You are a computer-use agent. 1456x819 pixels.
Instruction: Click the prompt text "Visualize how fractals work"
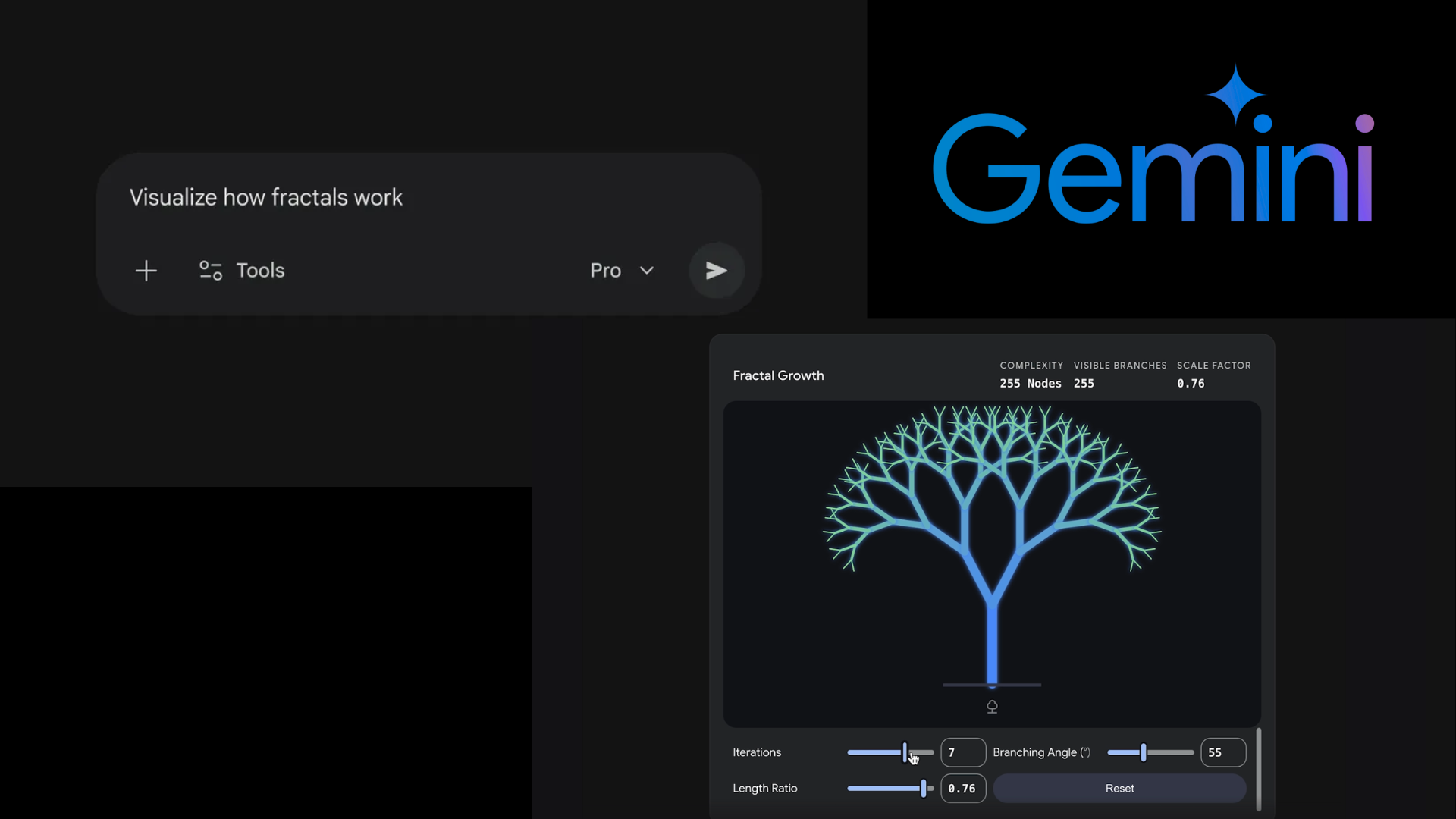point(265,197)
